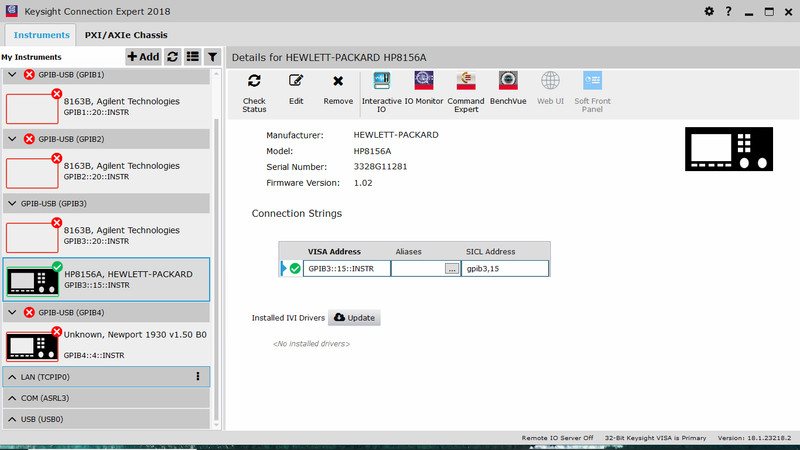
Task: Click the green verified icon in VISA row
Action: coord(295,268)
